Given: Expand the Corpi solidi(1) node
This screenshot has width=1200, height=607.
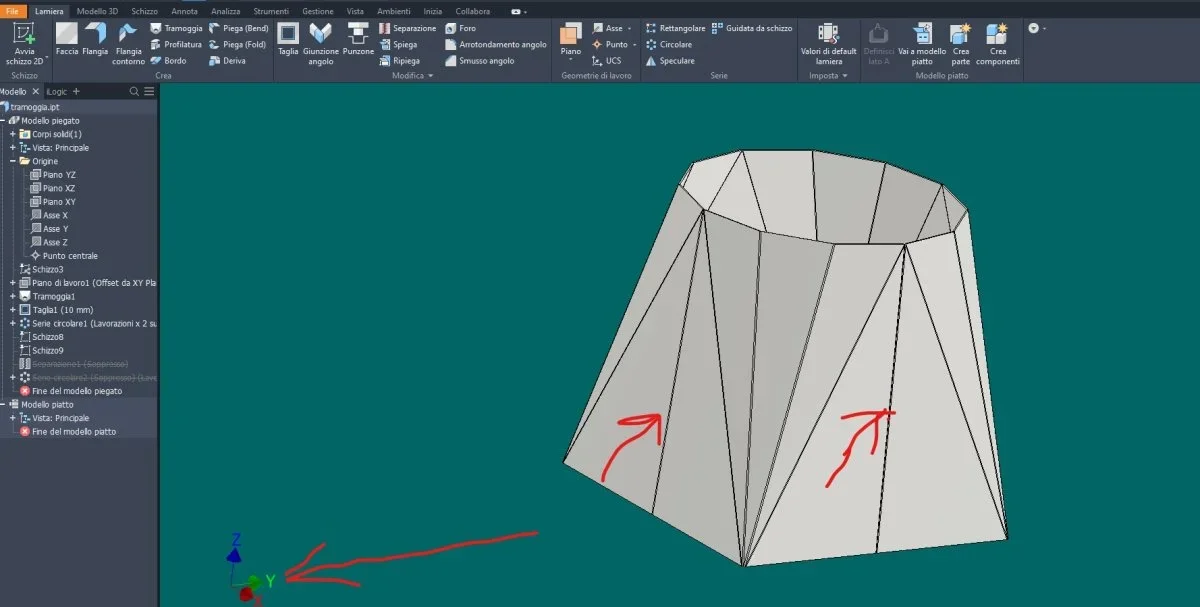Looking at the screenshot, I should pos(12,134).
